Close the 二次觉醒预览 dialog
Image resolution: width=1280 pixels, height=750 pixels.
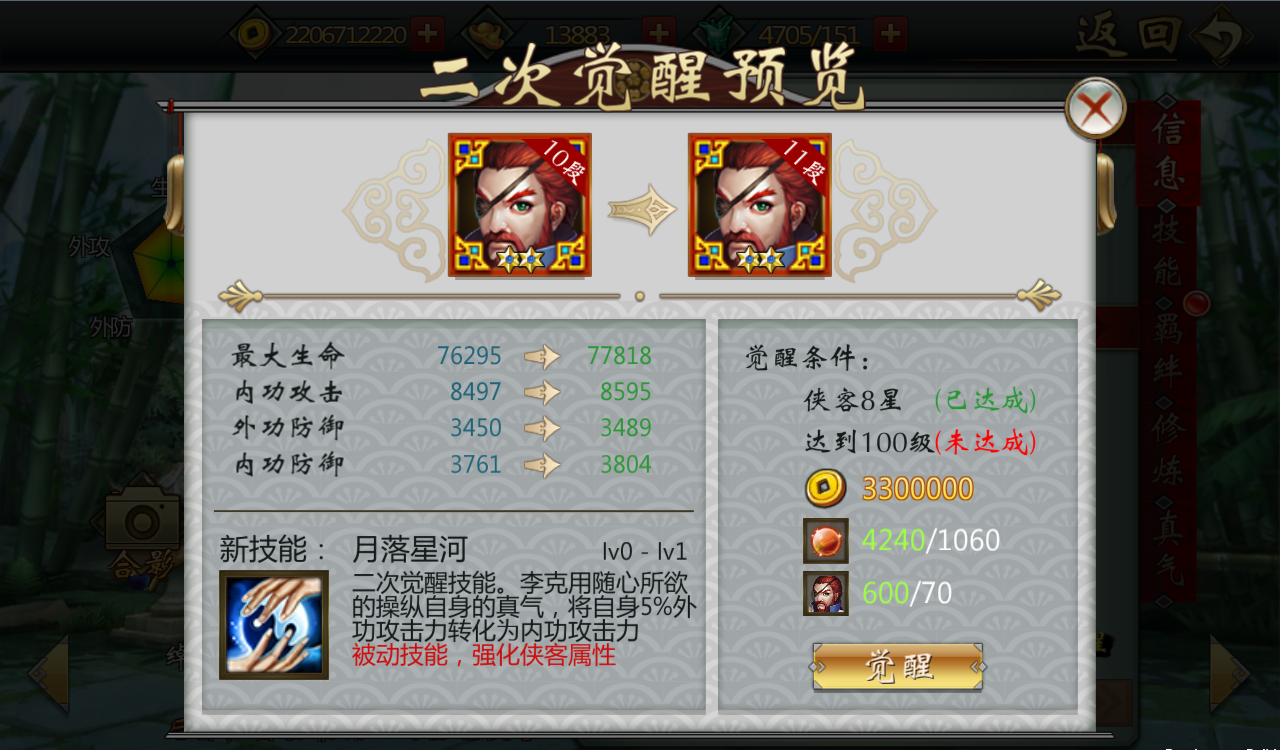click(x=1095, y=107)
